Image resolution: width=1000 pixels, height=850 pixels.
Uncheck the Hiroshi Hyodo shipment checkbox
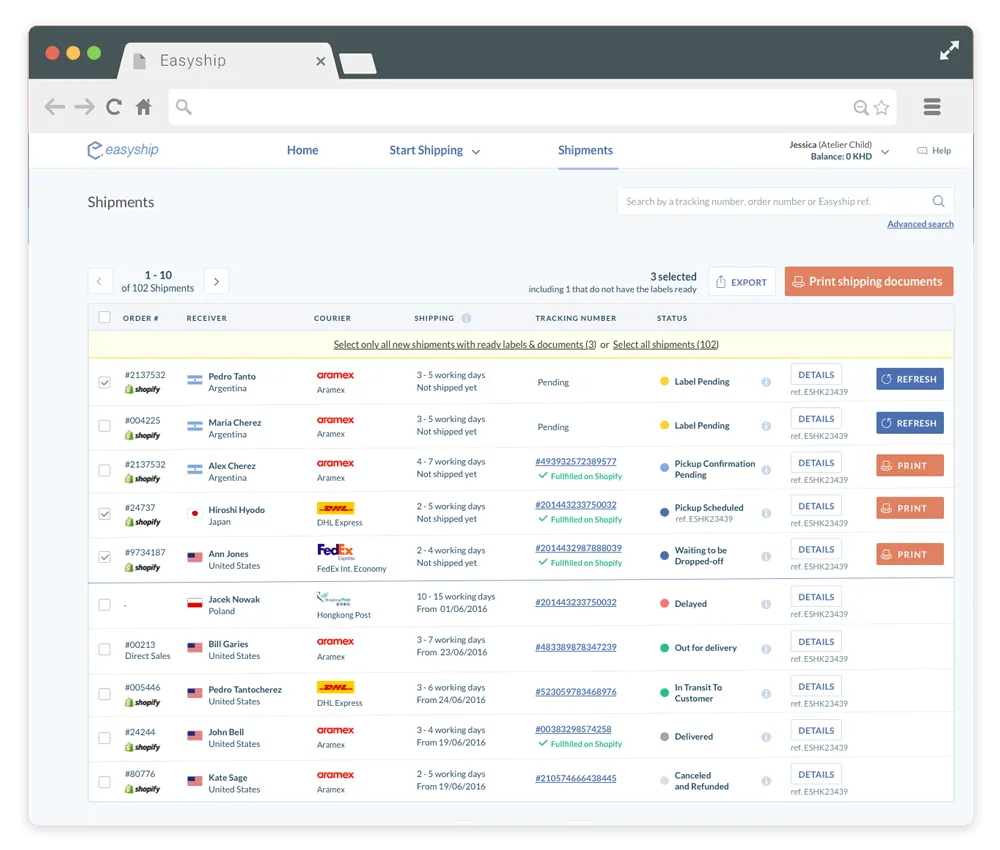point(105,513)
